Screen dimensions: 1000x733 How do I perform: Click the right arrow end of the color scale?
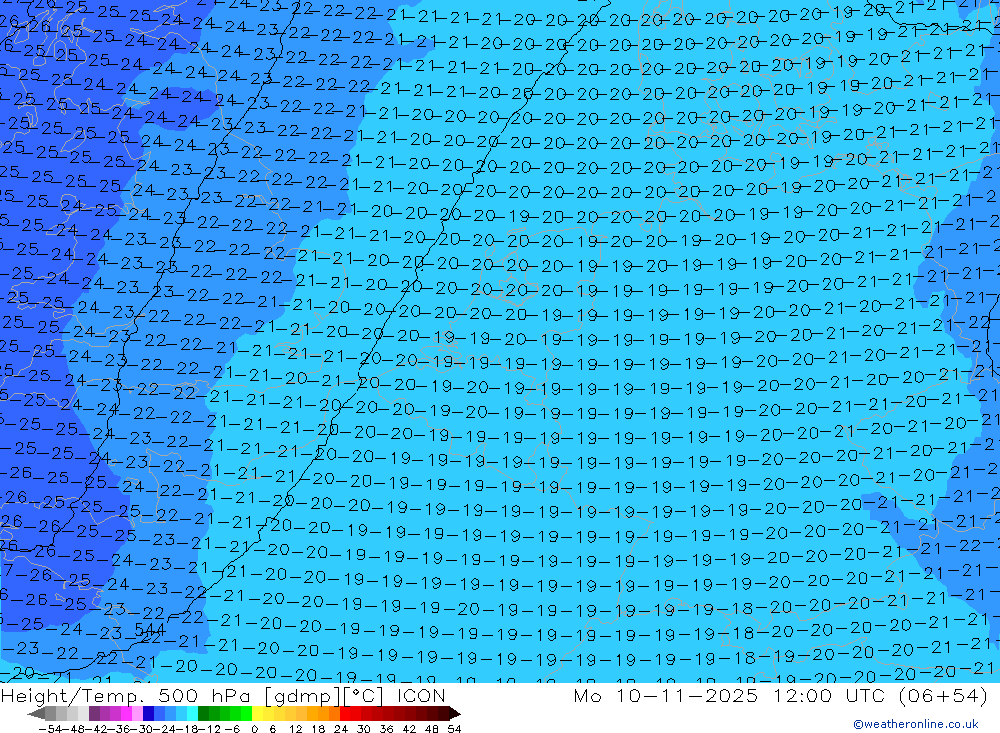click(x=455, y=714)
